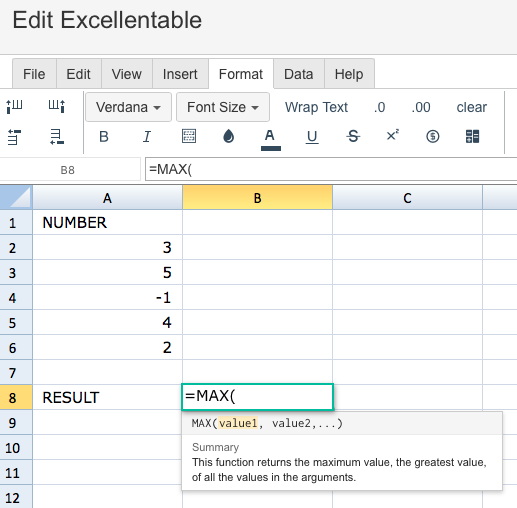
Task: Click the insert row below icon
Action: point(57,137)
